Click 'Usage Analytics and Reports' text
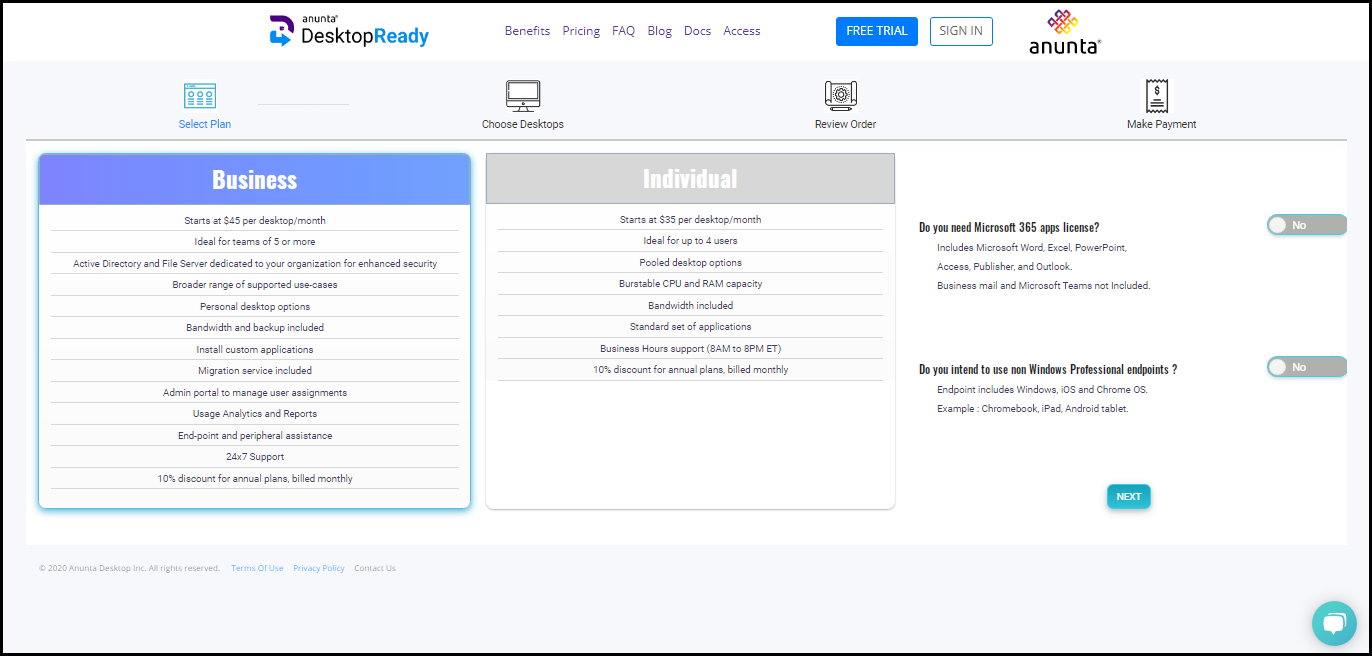1372x656 pixels. pyautogui.click(x=255, y=414)
